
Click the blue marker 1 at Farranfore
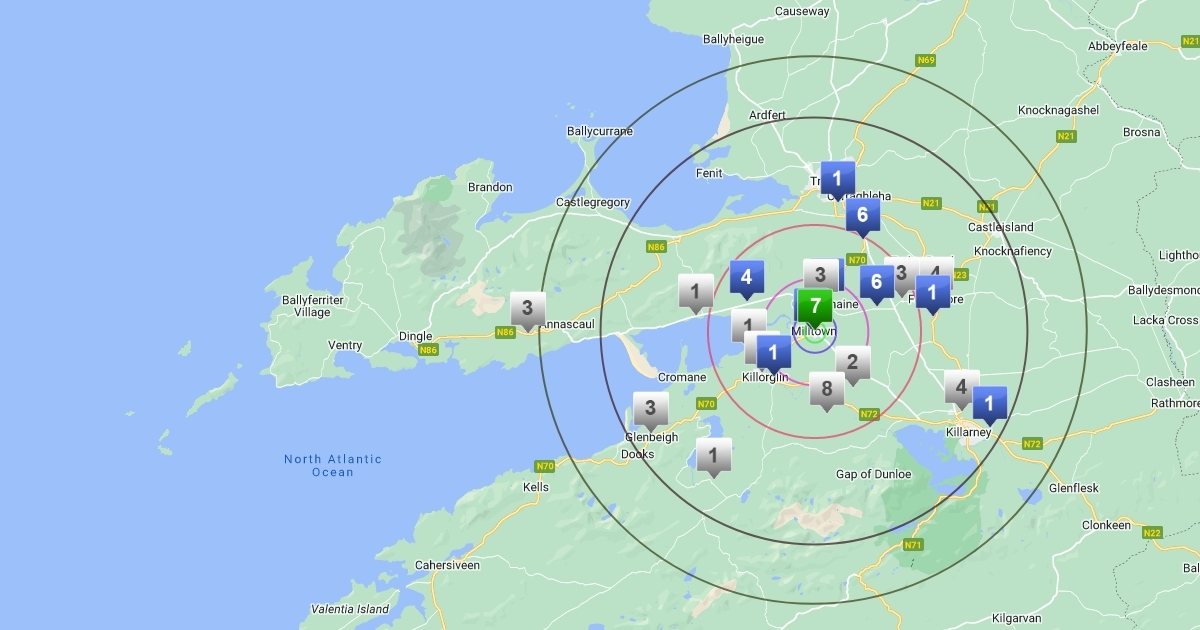pyautogui.click(x=932, y=293)
